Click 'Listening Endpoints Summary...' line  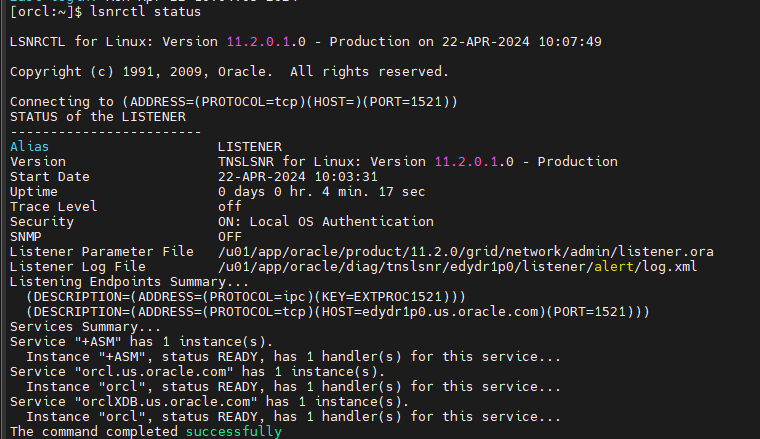tap(129, 282)
